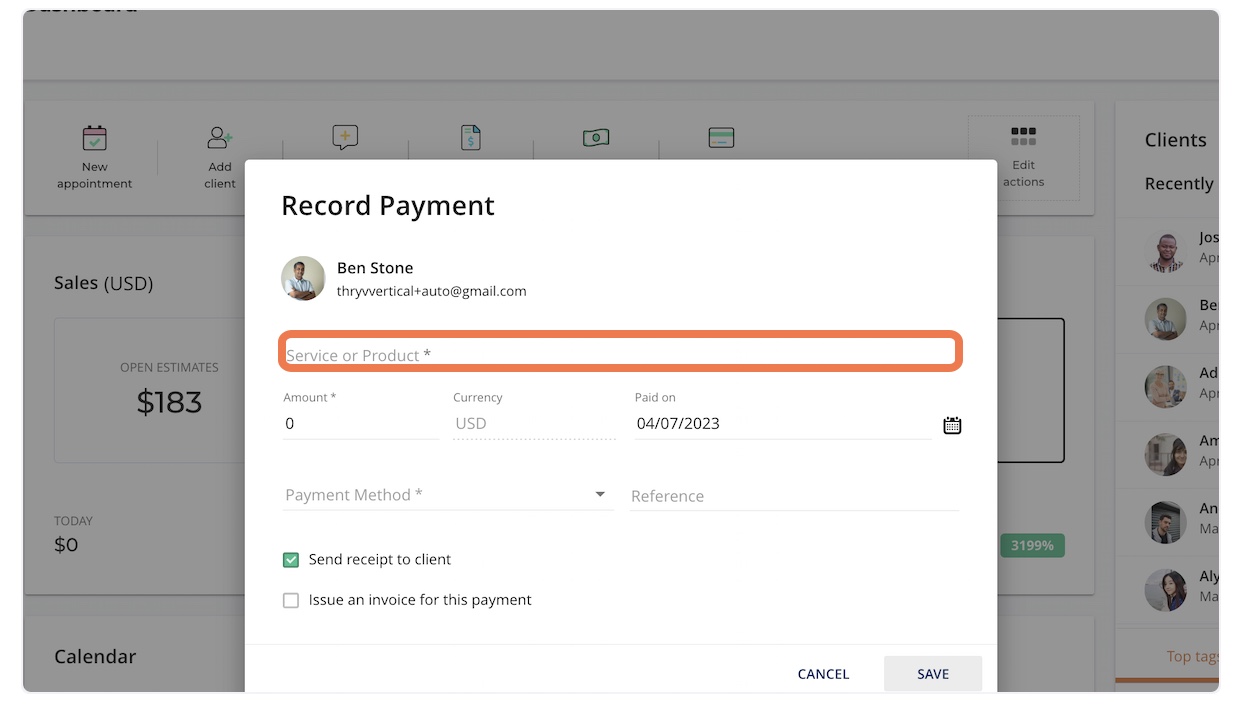Click into the Amount field
Screen dimensions: 1244x716
(x=361, y=424)
